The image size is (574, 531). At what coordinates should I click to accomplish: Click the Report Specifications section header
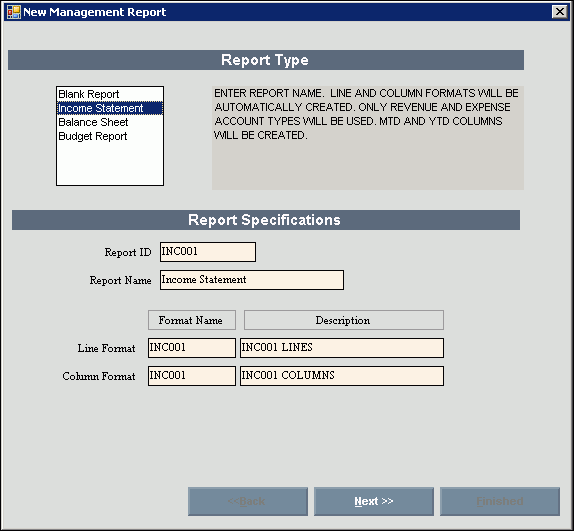(x=266, y=220)
